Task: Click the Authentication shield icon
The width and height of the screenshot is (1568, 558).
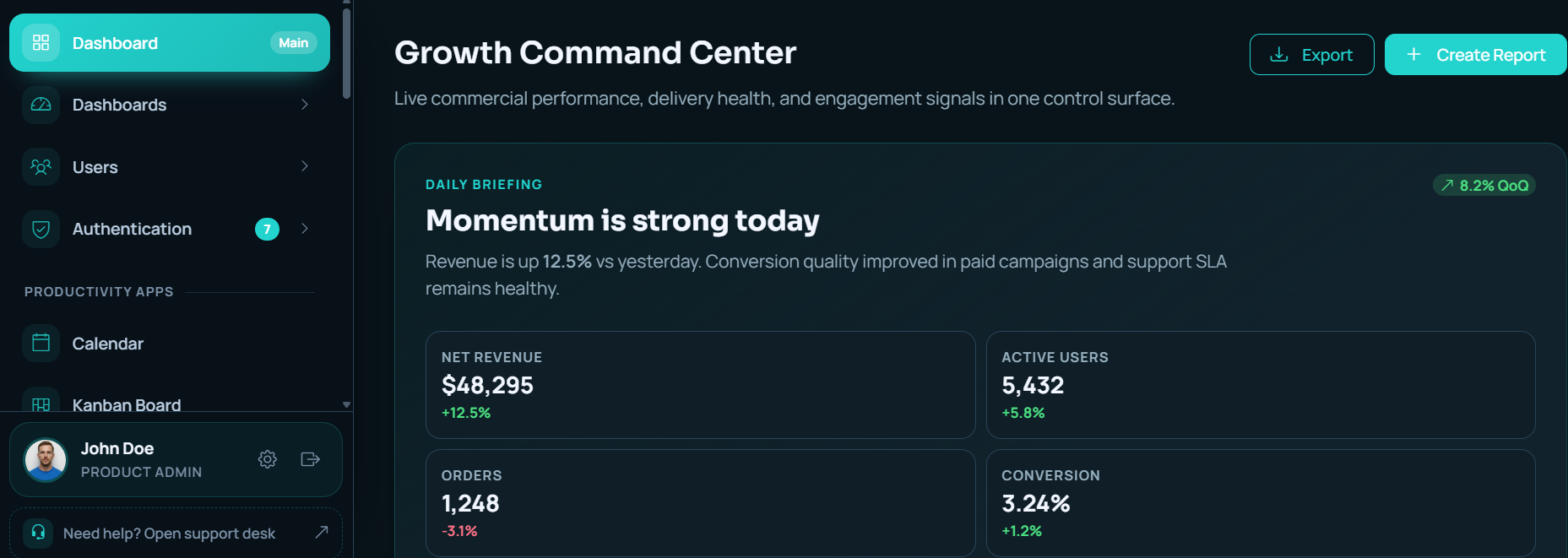Action: click(x=41, y=229)
